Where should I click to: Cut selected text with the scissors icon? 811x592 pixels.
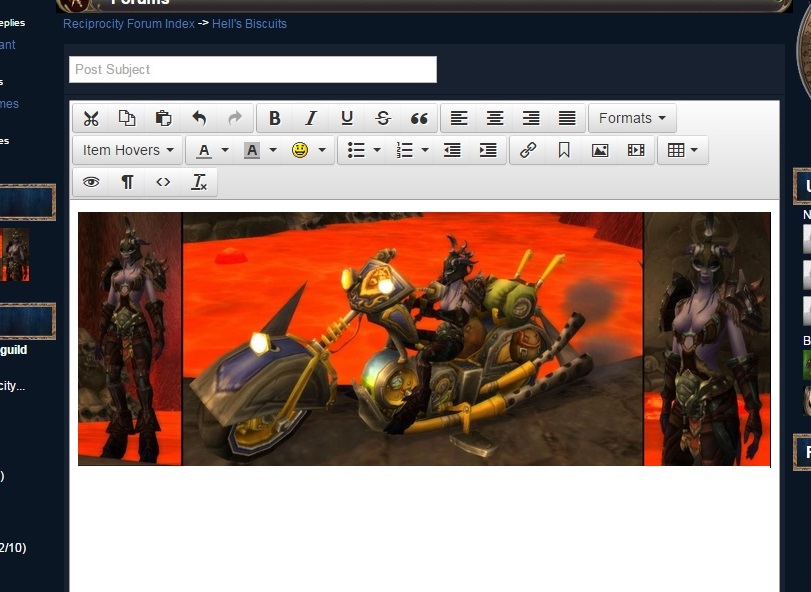[x=91, y=118]
